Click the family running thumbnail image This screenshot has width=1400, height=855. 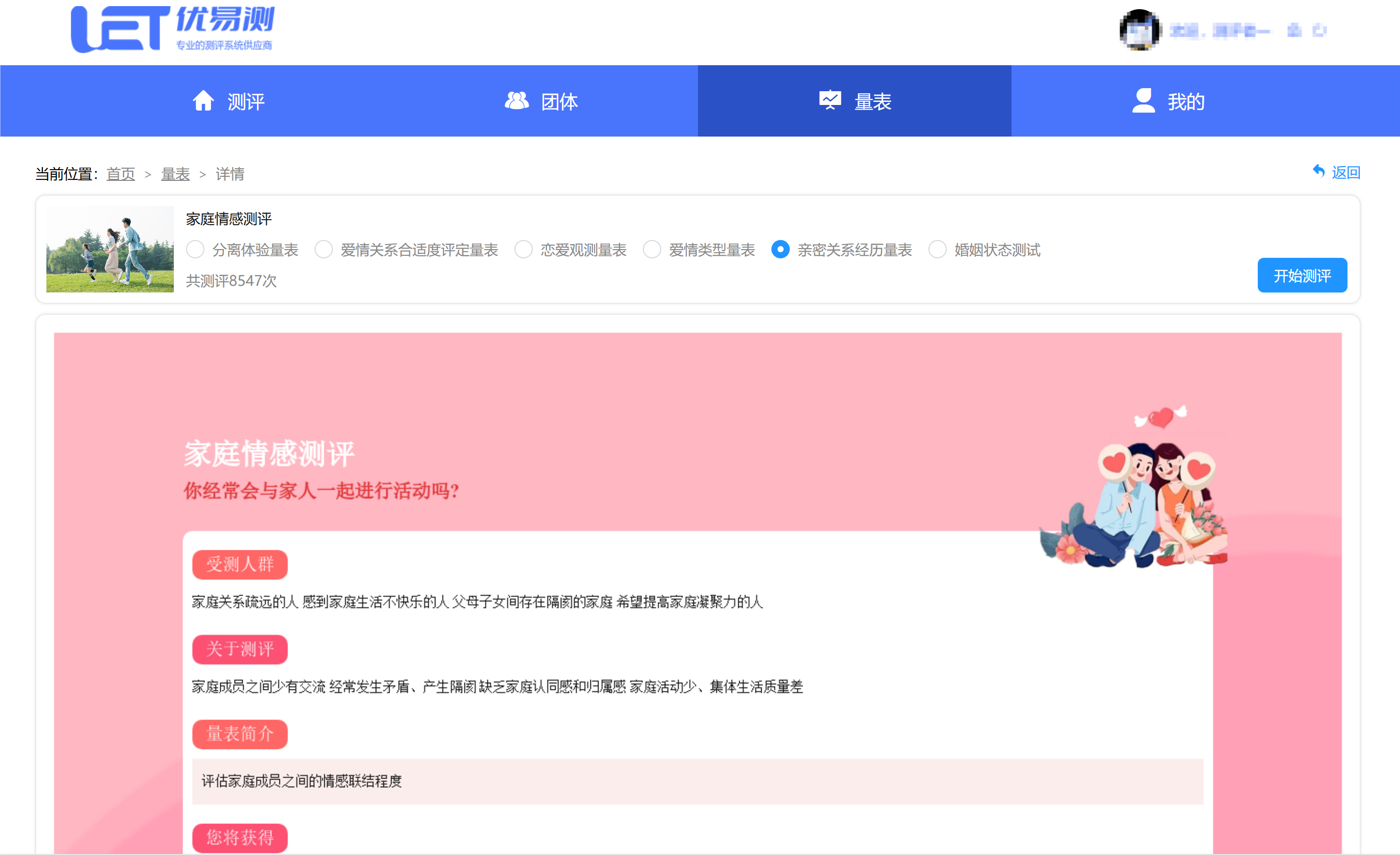coord(110,249)
